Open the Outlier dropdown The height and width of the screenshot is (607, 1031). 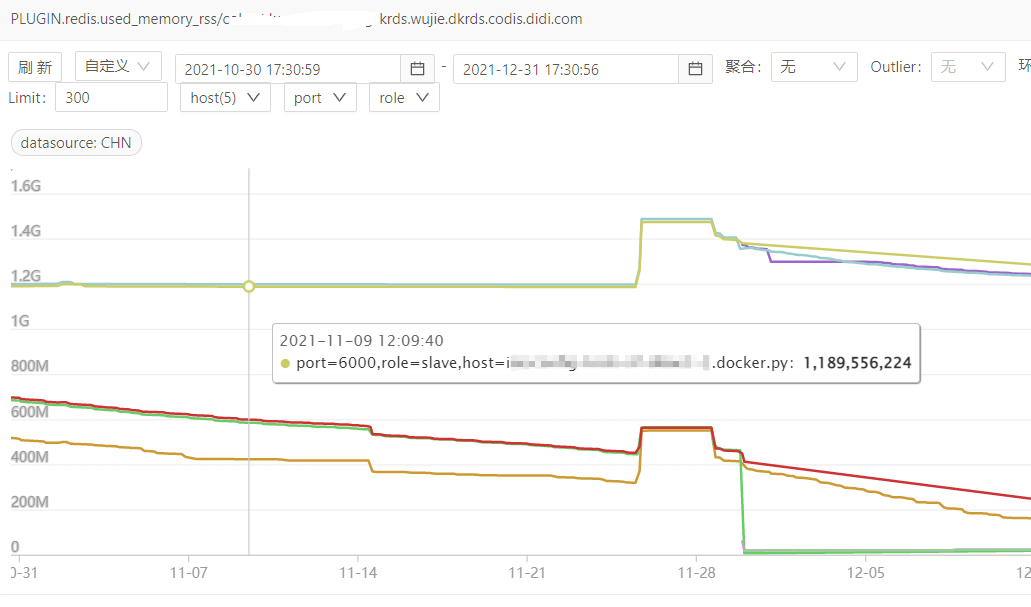pyautogui.click(x=968, y=67)
